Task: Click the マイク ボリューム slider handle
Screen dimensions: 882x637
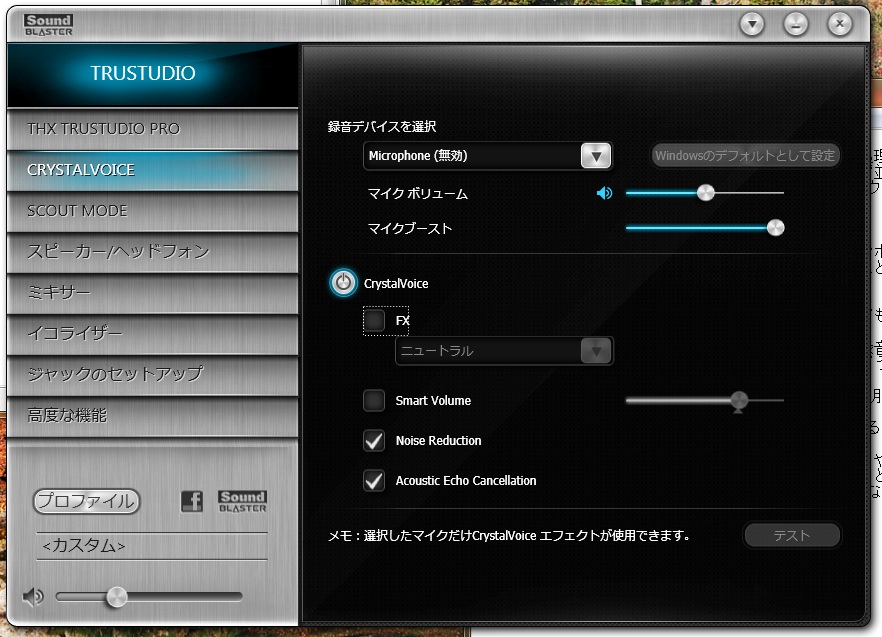Action: tap(705, 193)
